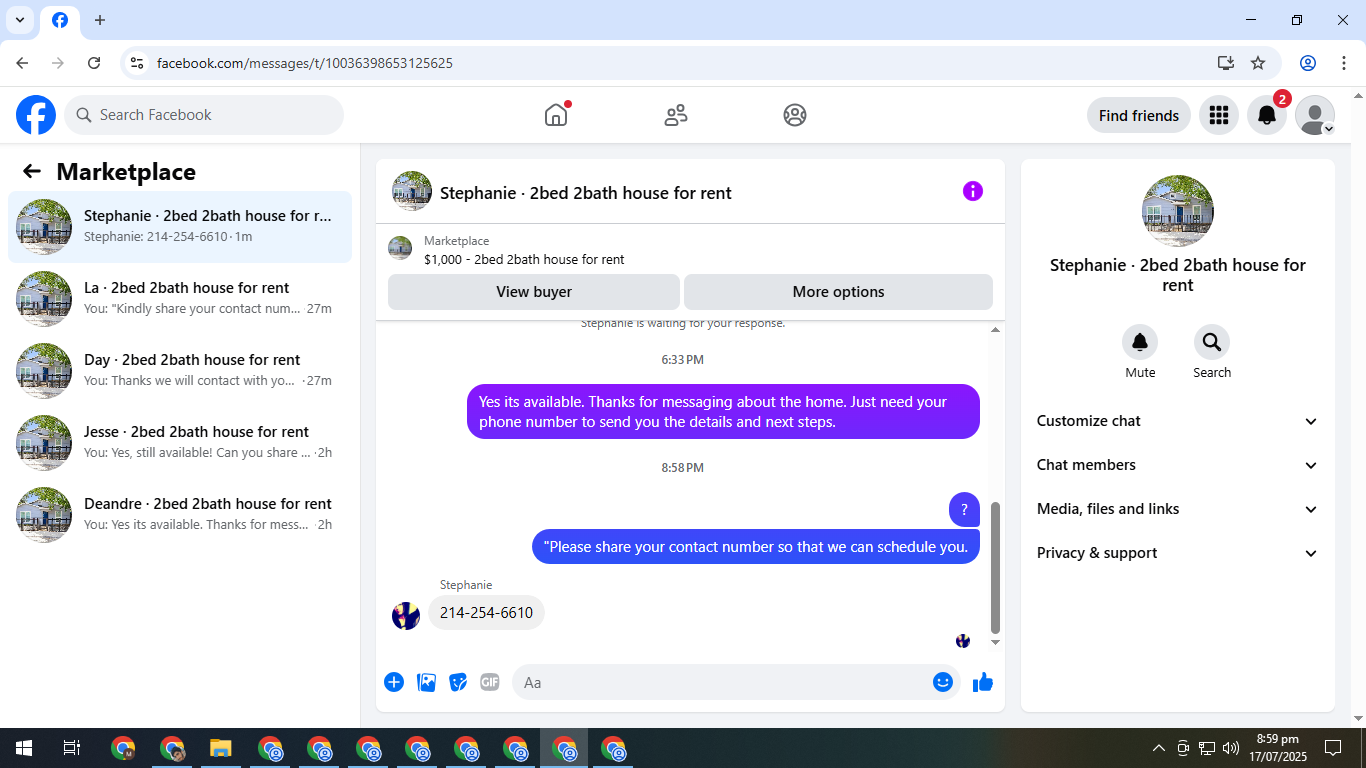Expand Privacy & support section
This screenshot has width=1366, height=768.
coord(1178,553)
